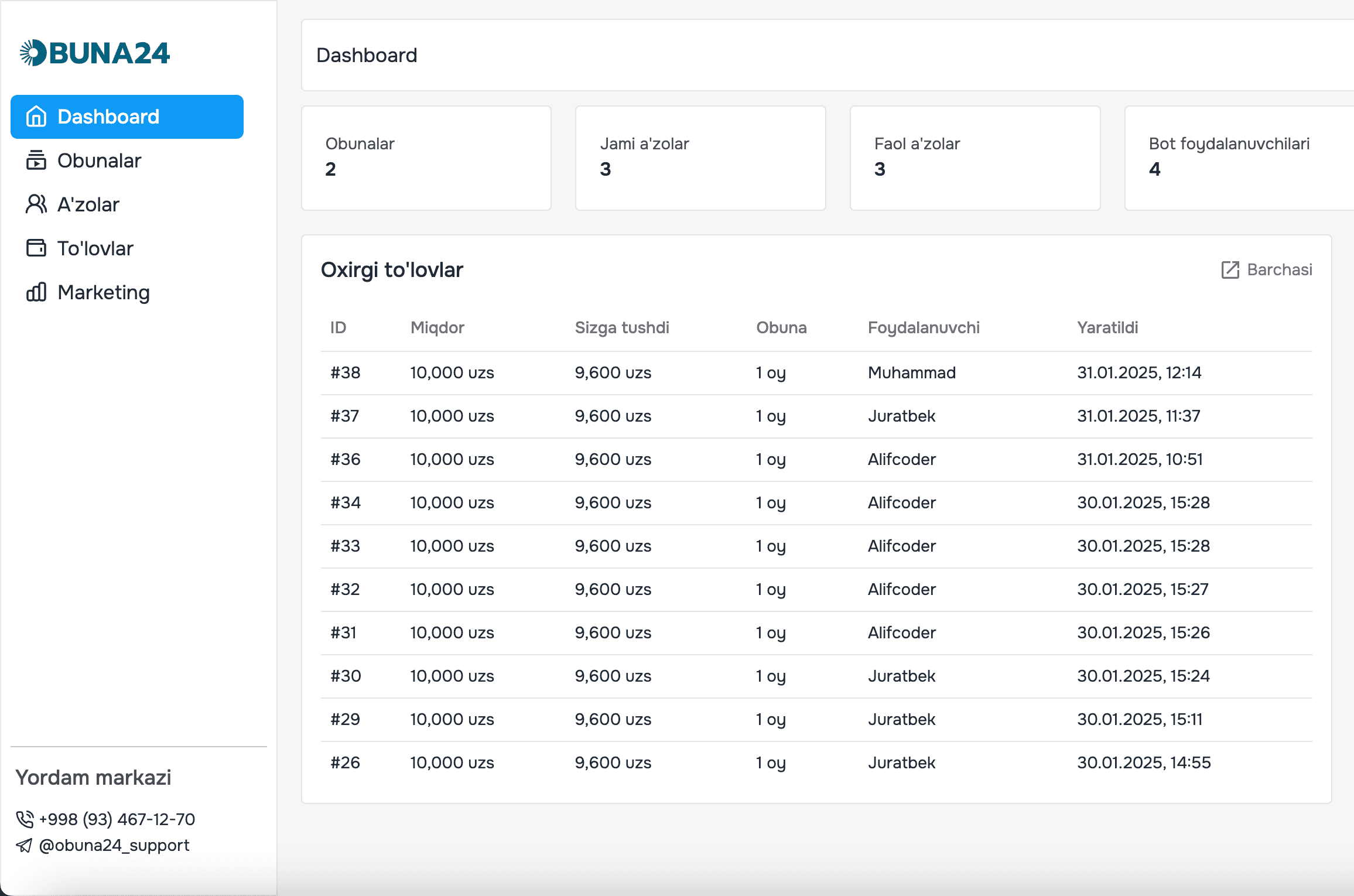This screenshot has height=896, width=1354.
Task: Click the ID column header
Action: click(x=338, y=327)
